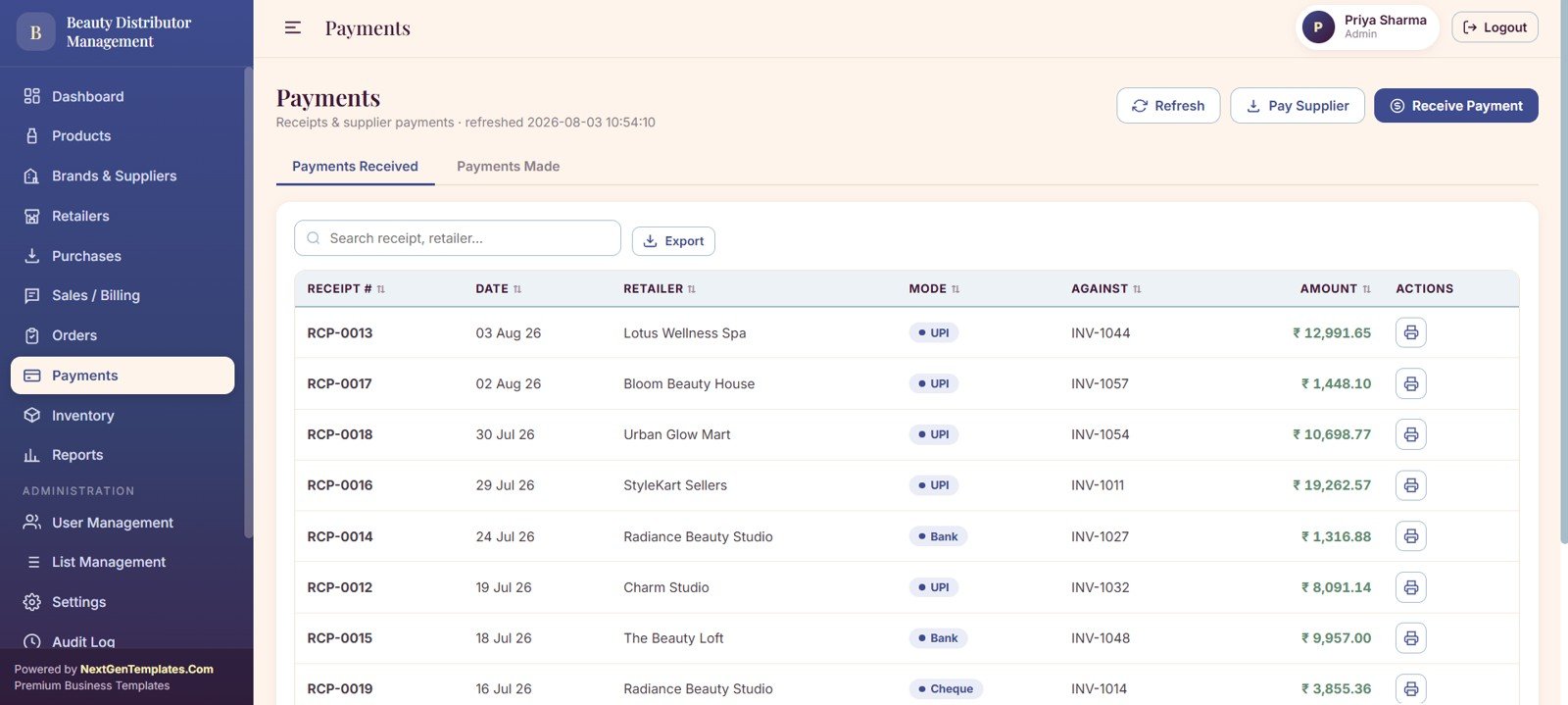Click the B logo in sidebar header
This screenshot has width=1568, height=705.
click(x=35, y=32)
